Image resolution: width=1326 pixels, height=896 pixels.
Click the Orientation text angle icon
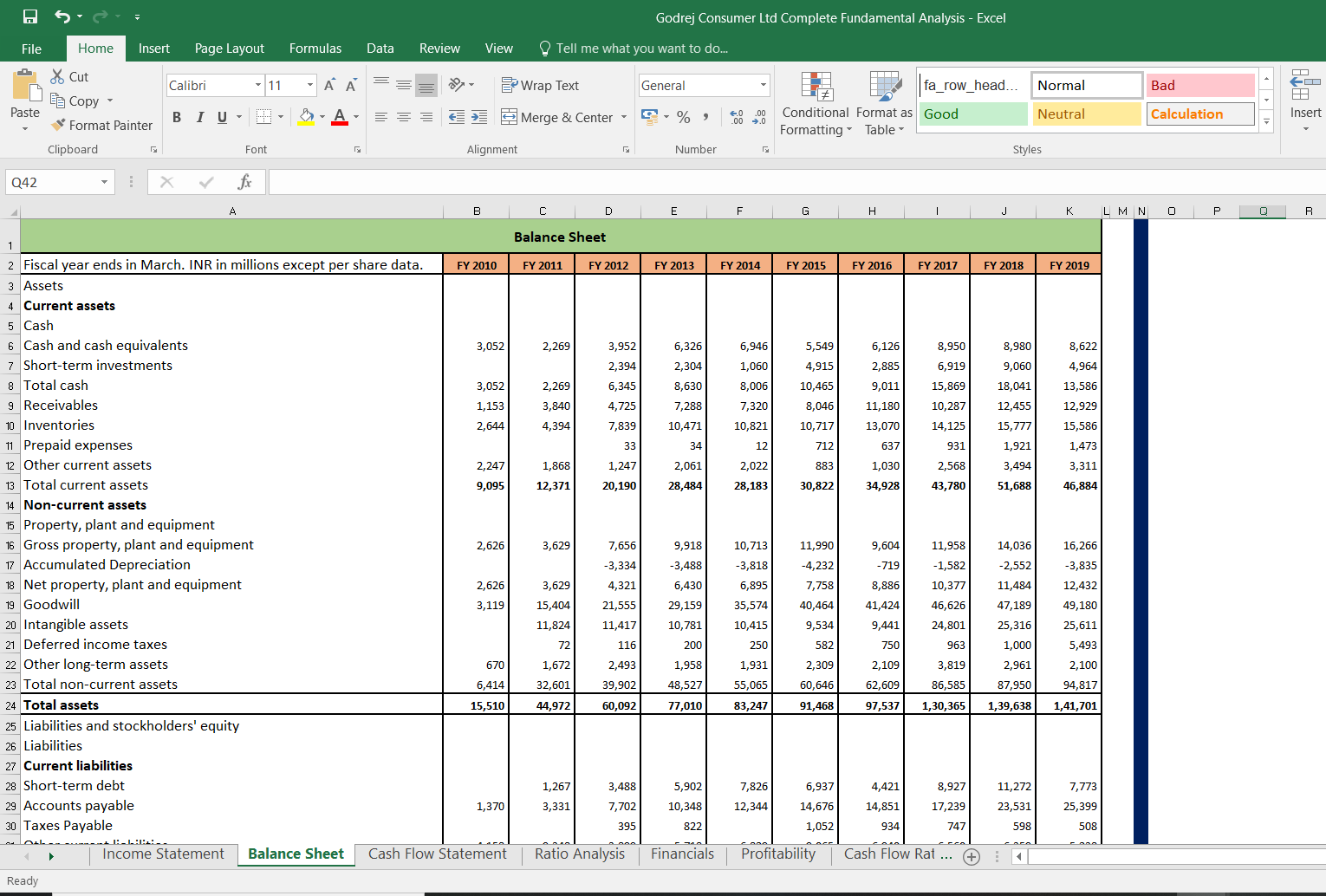pos(457,84)
